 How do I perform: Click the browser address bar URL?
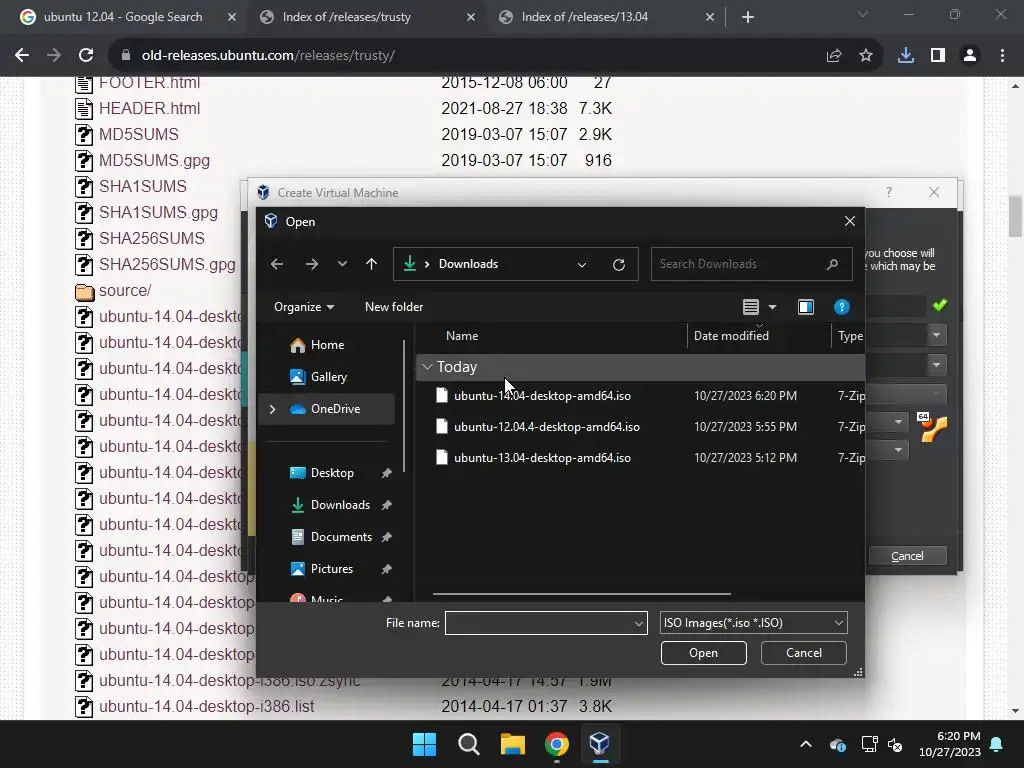click(268, 56)
